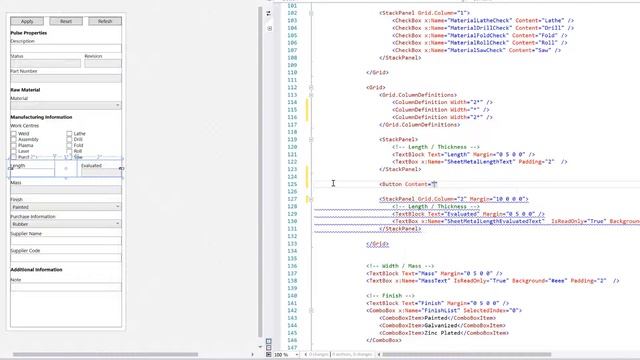Open the Finish dropdown showing Painted
640x360 pixels.
(66, 207)
